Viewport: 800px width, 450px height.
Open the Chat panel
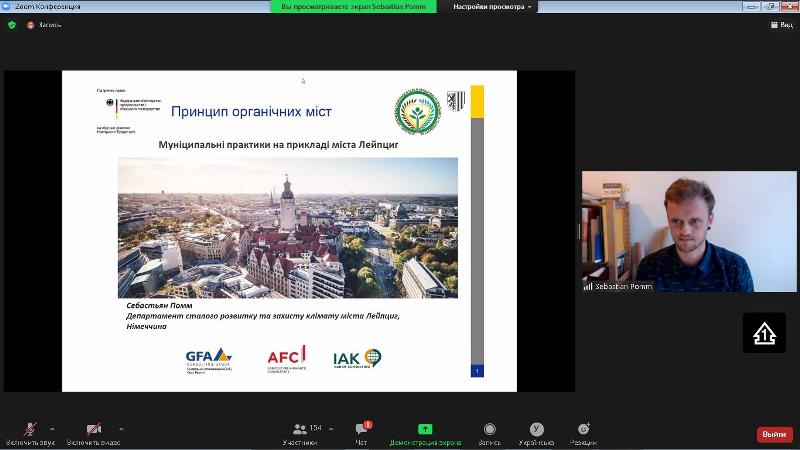click(362, 433)
